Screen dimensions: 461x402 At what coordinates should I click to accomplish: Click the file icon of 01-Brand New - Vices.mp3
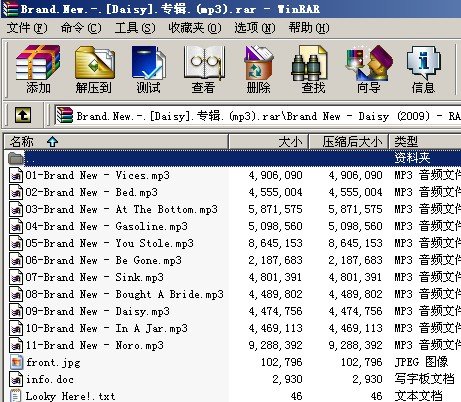point(16,175)
